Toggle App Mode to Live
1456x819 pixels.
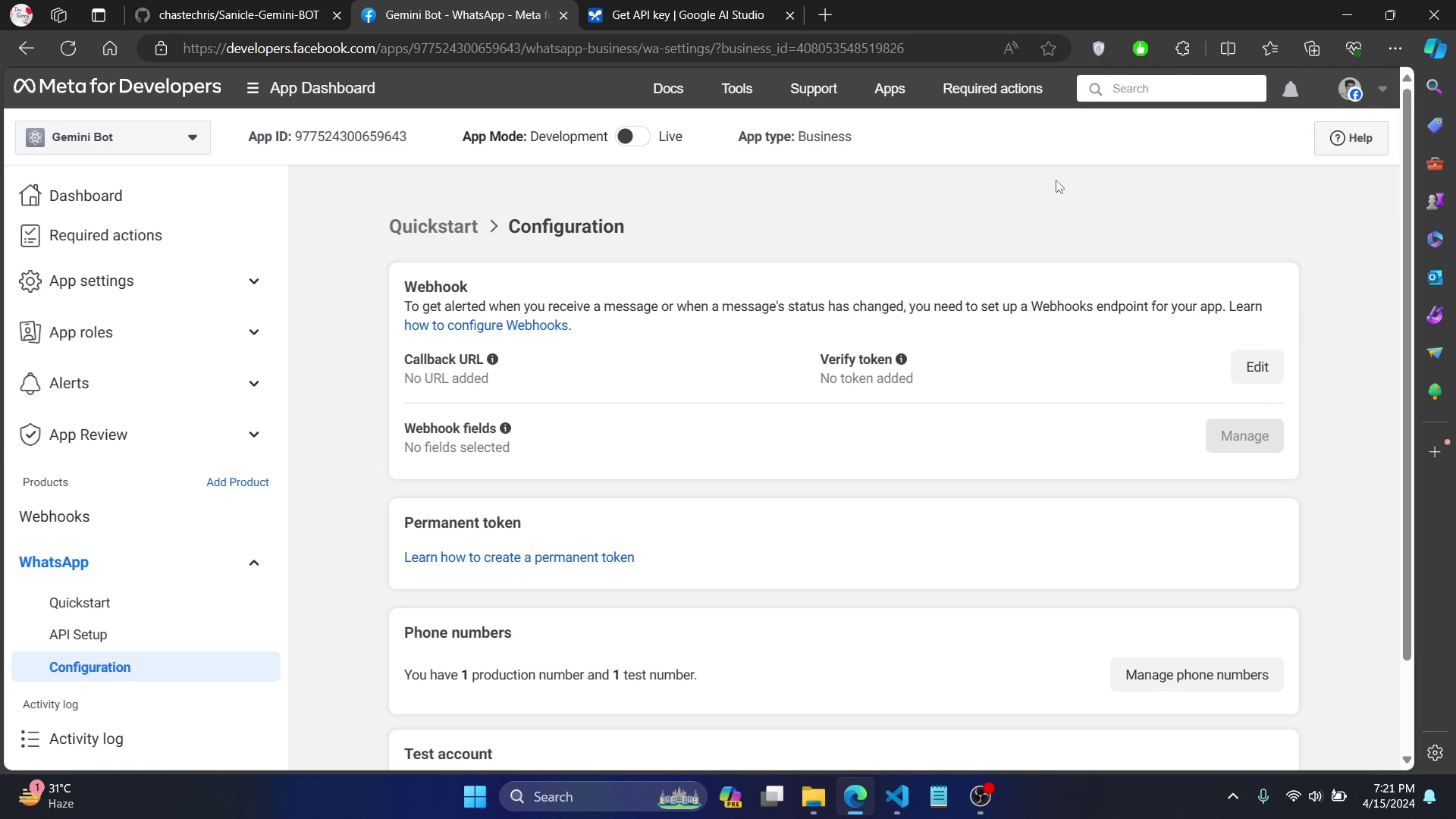(632, 136)
